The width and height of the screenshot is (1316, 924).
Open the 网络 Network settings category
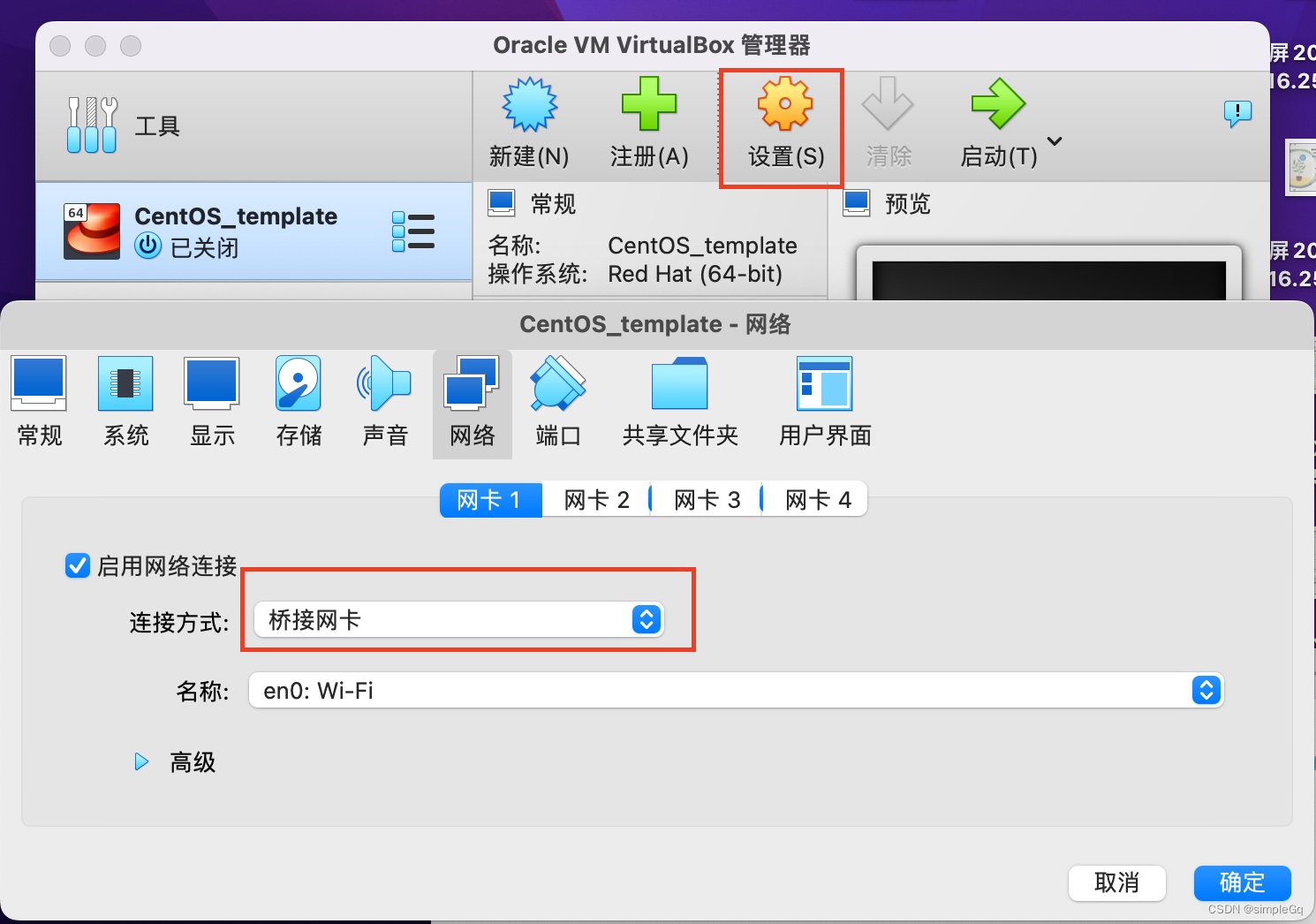(x=473, y=404)
